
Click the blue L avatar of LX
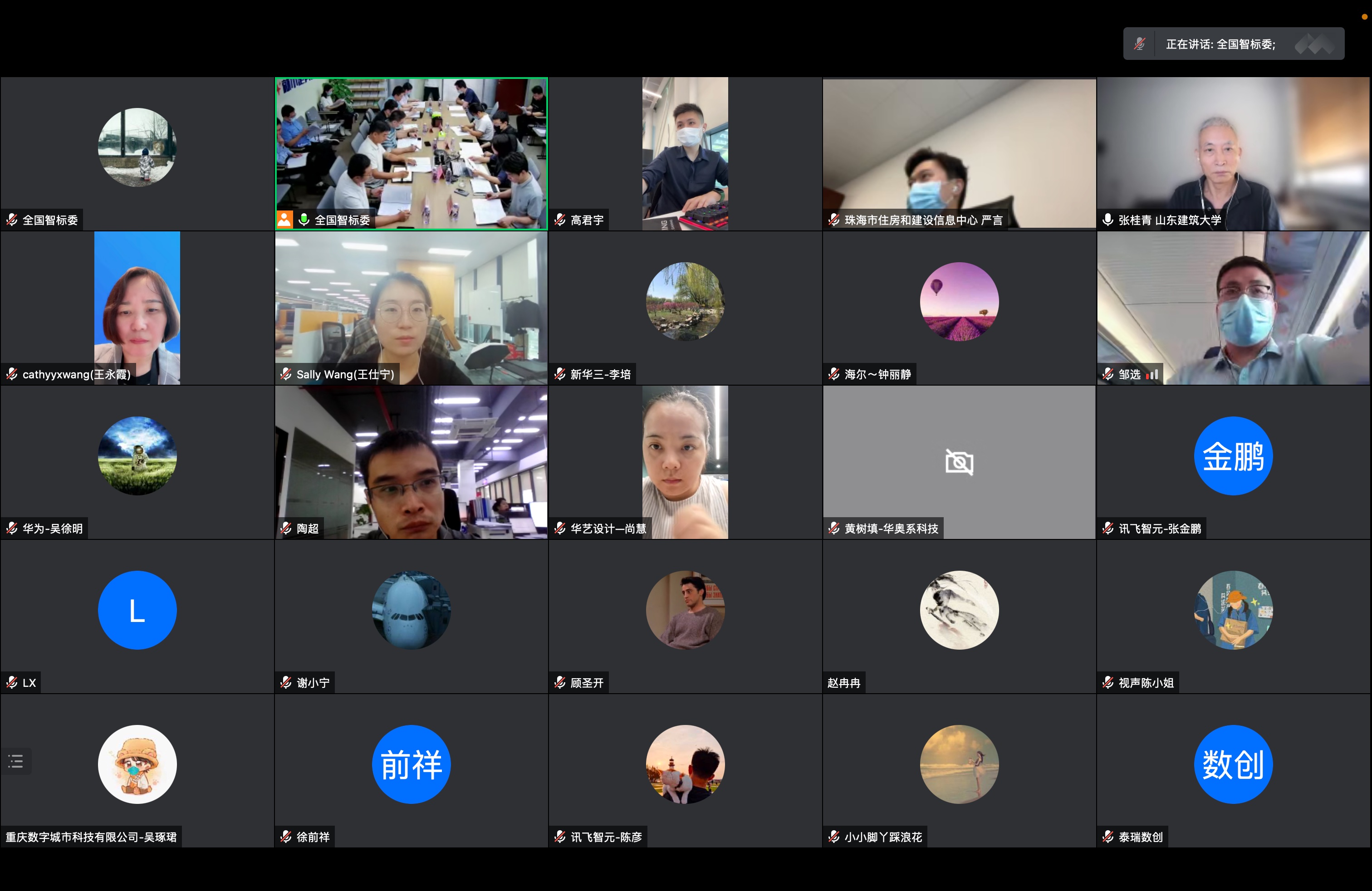pos(137,610)
